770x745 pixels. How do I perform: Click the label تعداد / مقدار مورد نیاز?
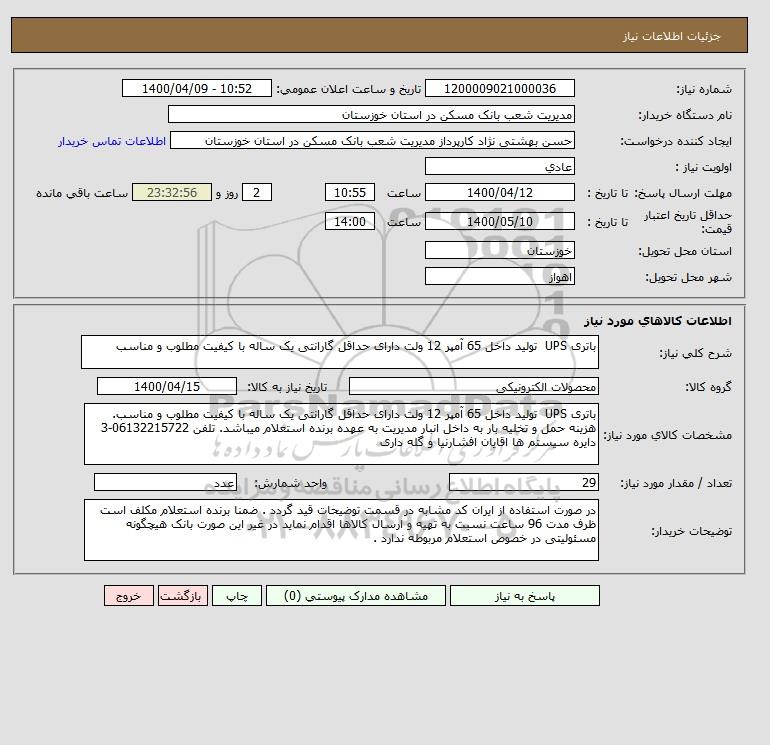tap(676, 483)
